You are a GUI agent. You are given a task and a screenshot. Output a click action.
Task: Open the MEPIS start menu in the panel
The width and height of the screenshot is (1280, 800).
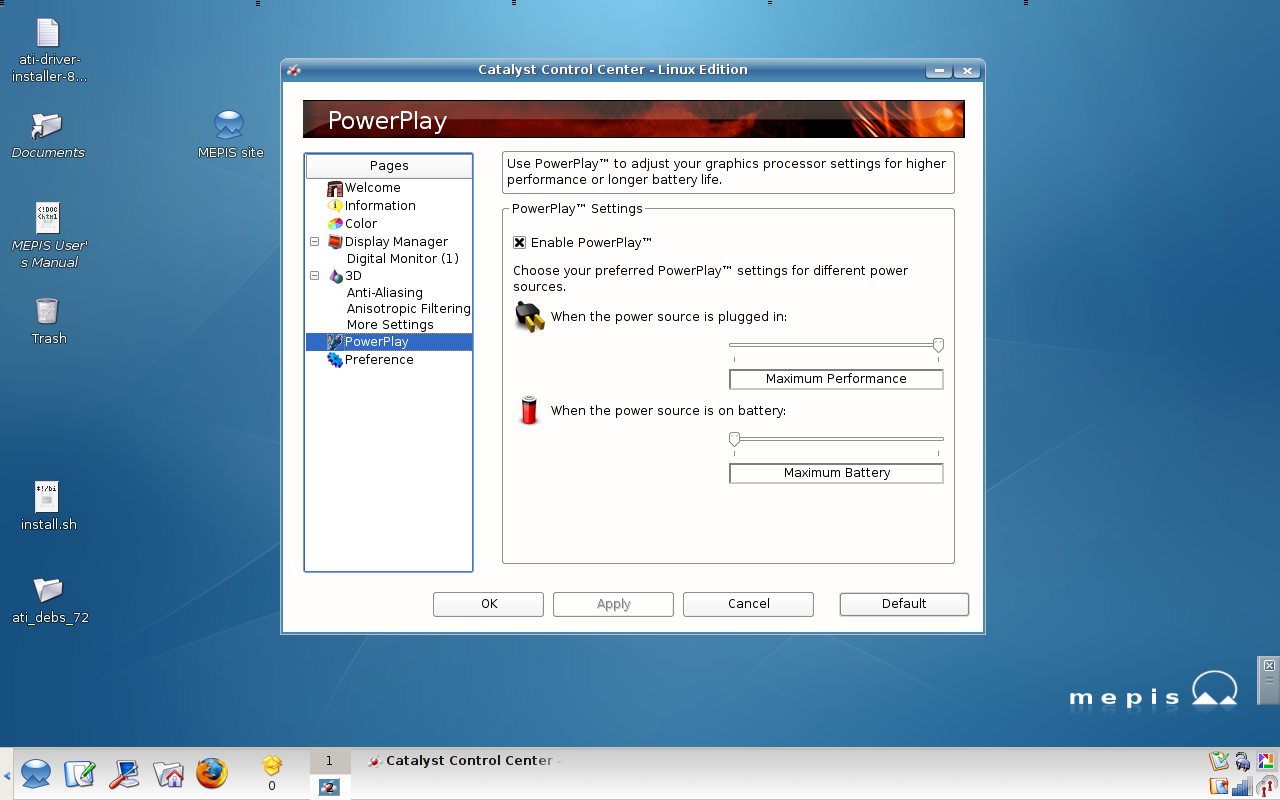(x=36, y=773)
